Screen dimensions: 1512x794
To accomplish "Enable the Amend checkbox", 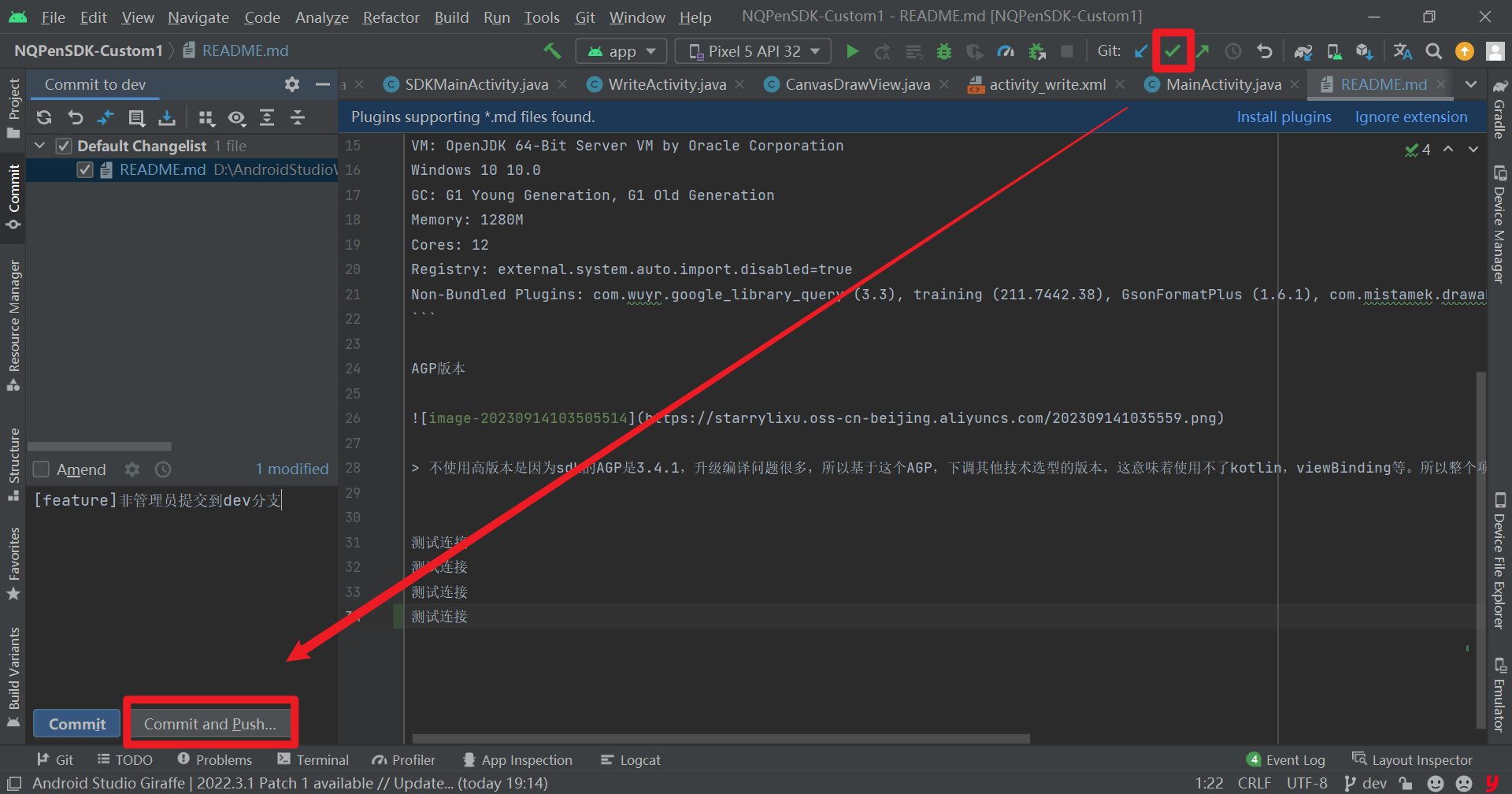I will (42, 469).
